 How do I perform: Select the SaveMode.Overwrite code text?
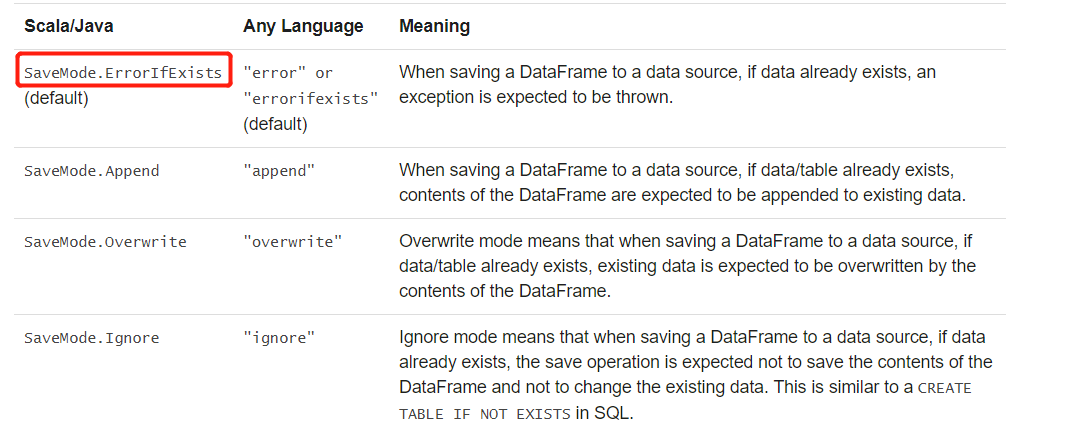point(105,242)
